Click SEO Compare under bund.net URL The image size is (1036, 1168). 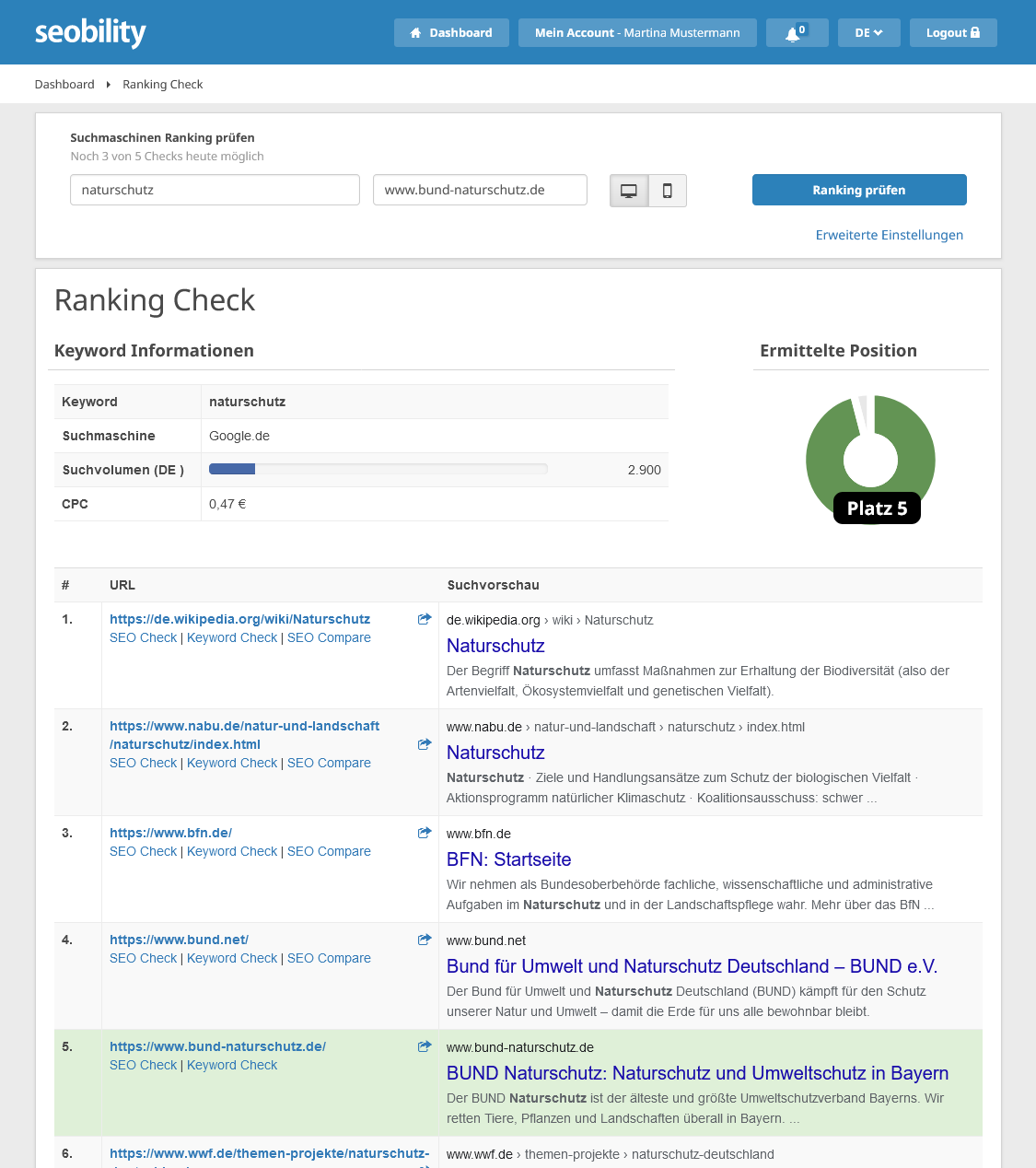click(x=329, y=958)
